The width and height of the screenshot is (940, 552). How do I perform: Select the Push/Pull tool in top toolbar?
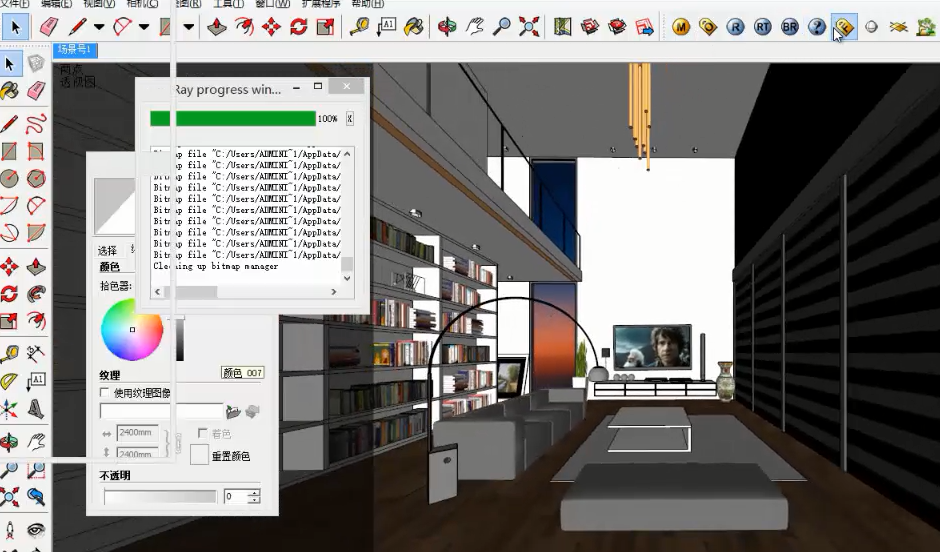click(217, 27)
